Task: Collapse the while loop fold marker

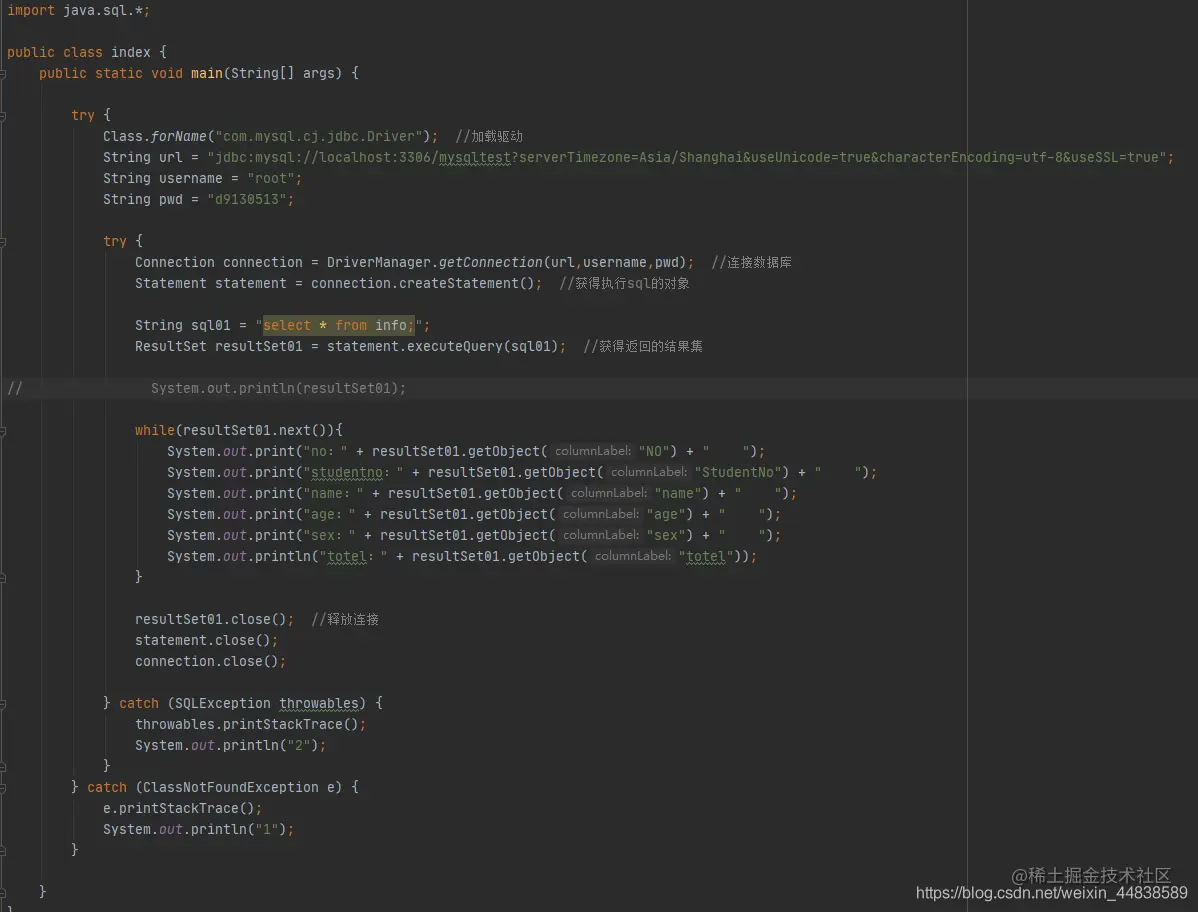Action: point(2,431)
